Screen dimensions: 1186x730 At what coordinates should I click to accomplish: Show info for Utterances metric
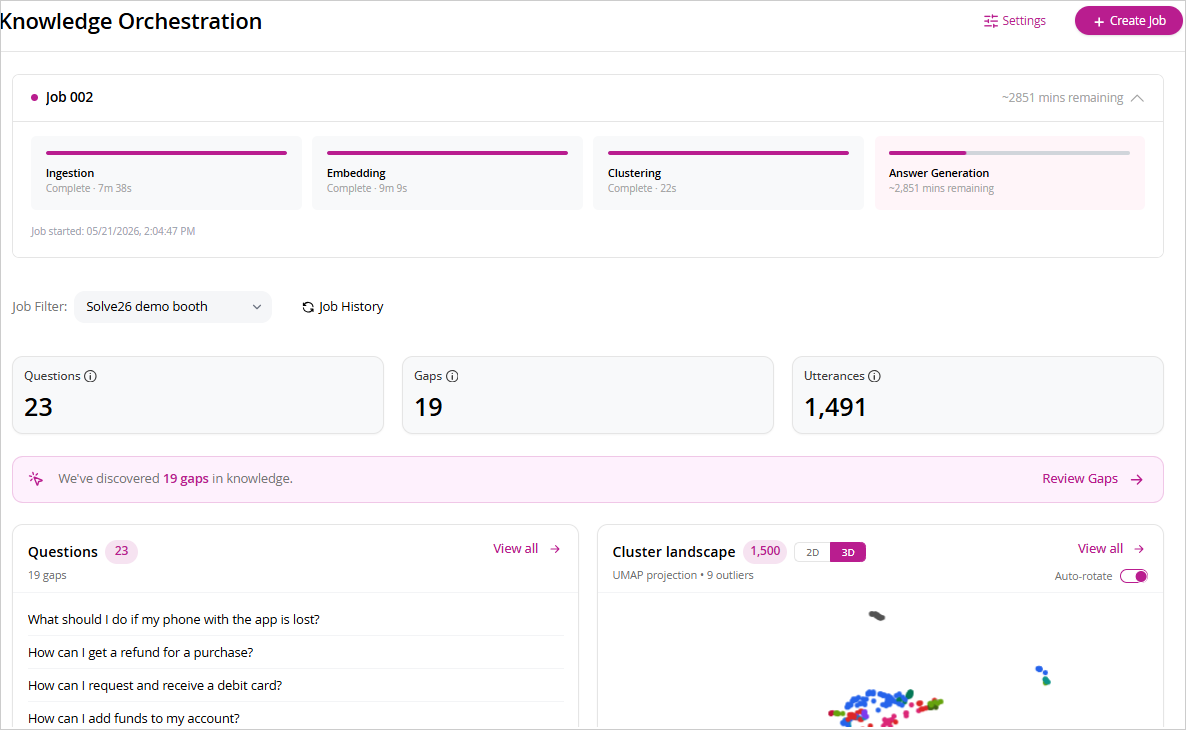(874, 376)
